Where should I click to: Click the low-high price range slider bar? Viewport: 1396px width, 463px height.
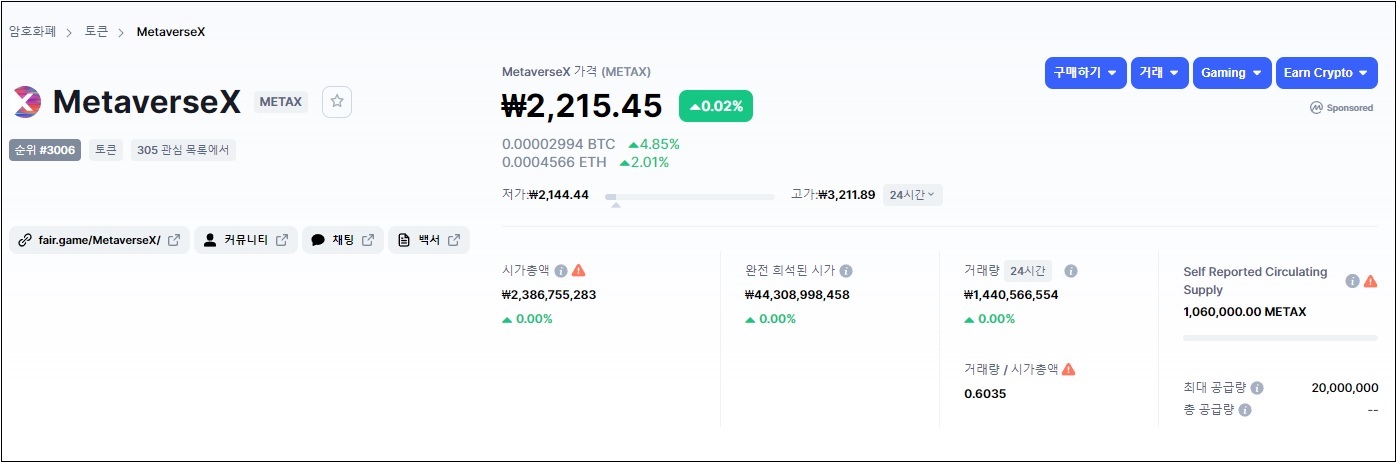(689, 197)
